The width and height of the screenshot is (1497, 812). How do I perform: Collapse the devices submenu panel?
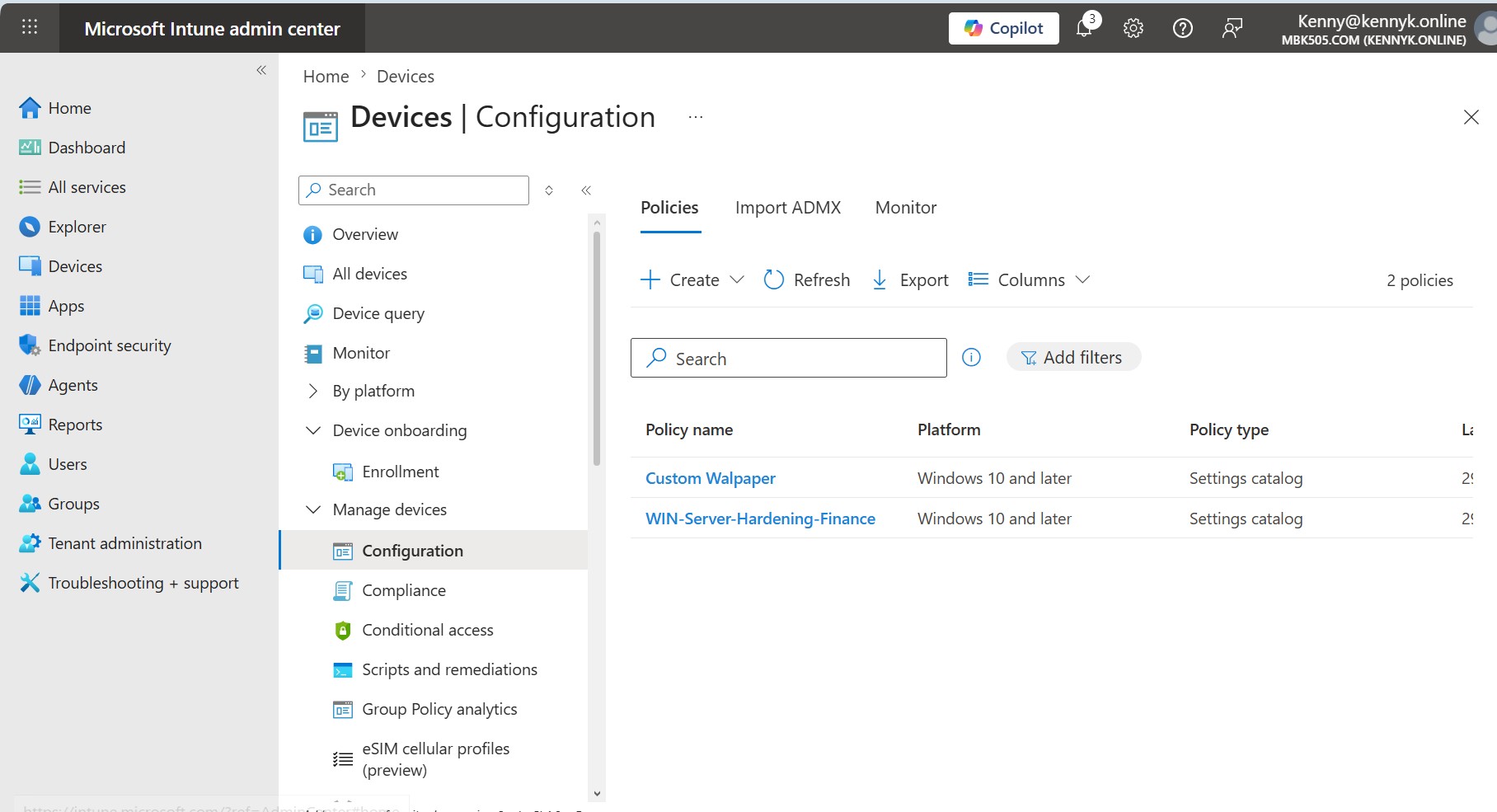pos(586,190)
